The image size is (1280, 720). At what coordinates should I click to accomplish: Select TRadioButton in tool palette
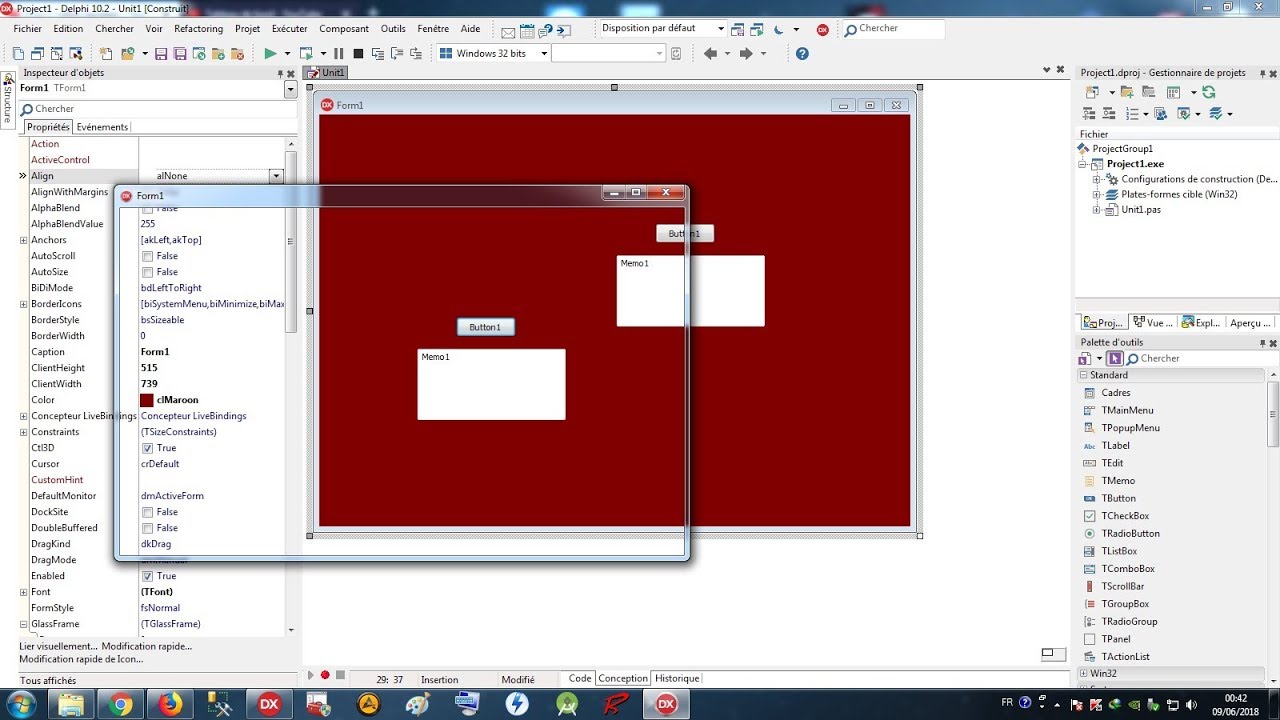point(1130,533)
